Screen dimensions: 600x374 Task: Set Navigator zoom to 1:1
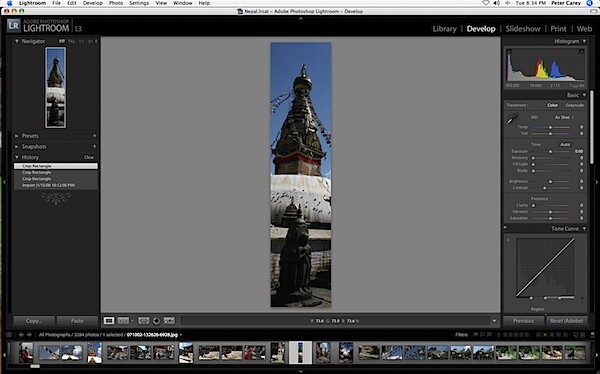(81, 41)
